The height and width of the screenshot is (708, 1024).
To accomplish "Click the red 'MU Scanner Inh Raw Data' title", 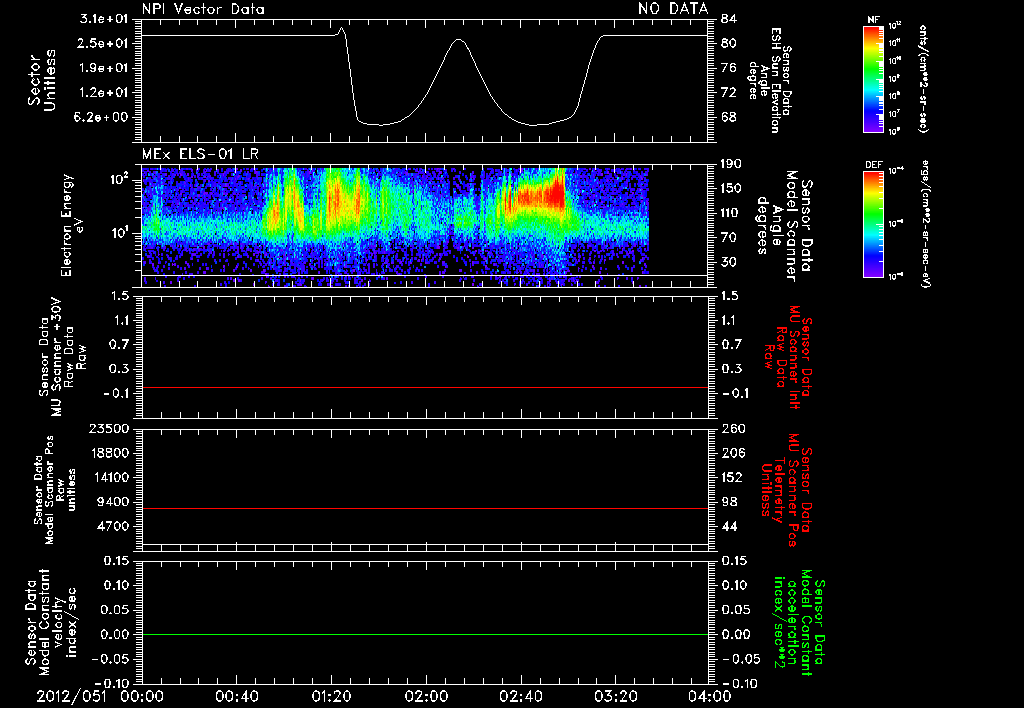I will 787,357.
